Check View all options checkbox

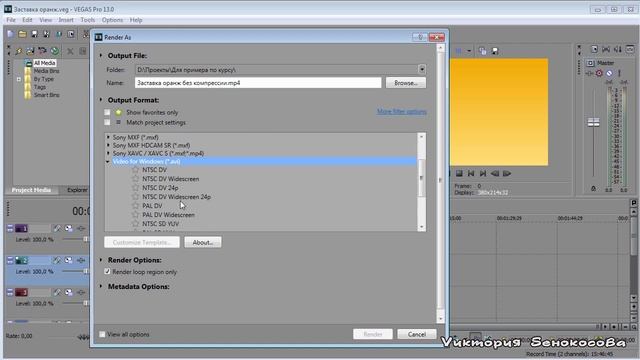(x=102, y=334)
